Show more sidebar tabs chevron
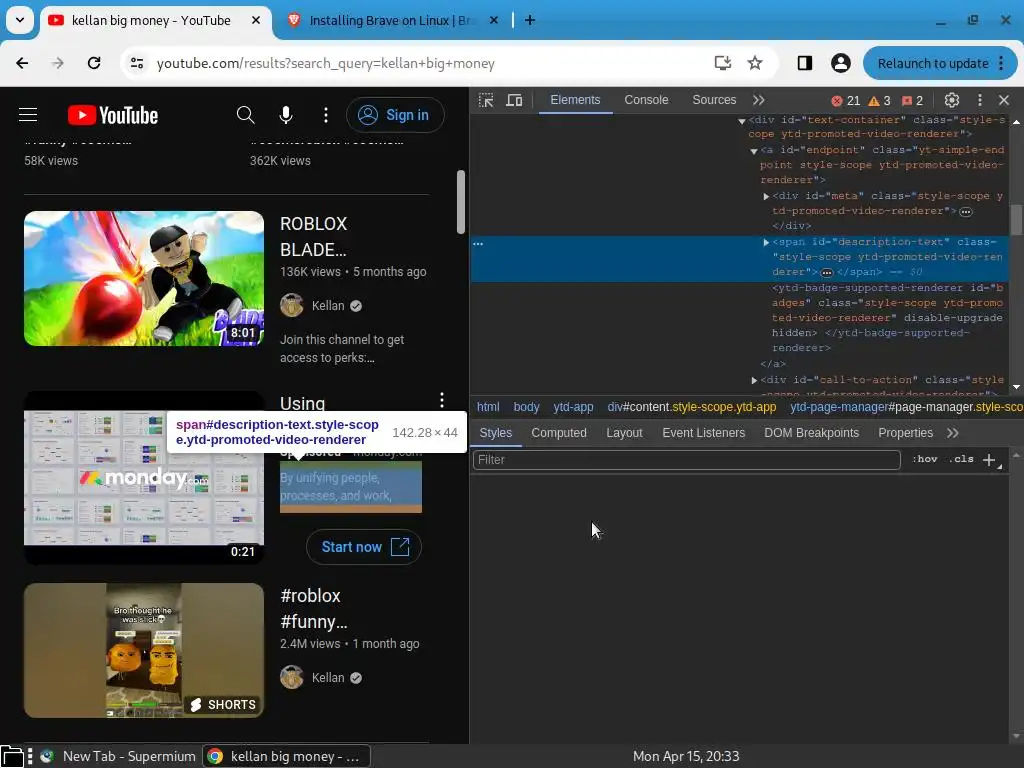The image size is (1024, 768). pyautogui.click(x=953, y=433)
